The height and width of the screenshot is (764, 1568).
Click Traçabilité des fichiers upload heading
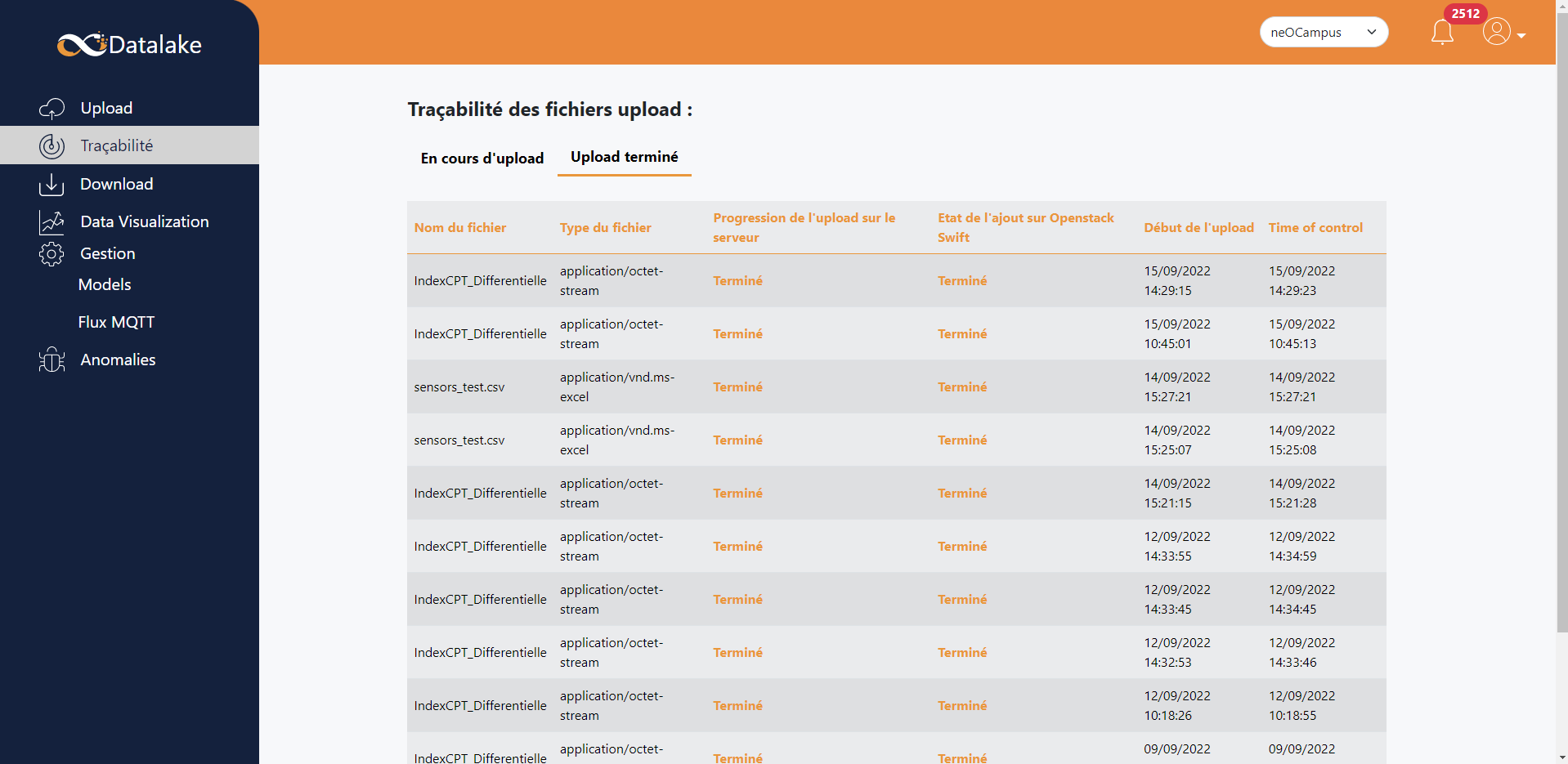tap(550, 109)
